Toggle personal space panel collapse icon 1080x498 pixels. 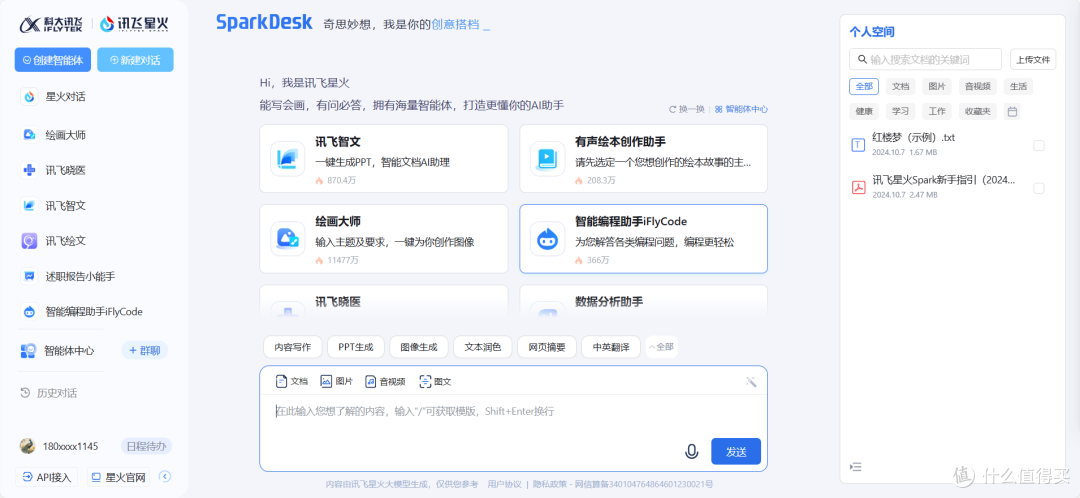tap(855, 466)
